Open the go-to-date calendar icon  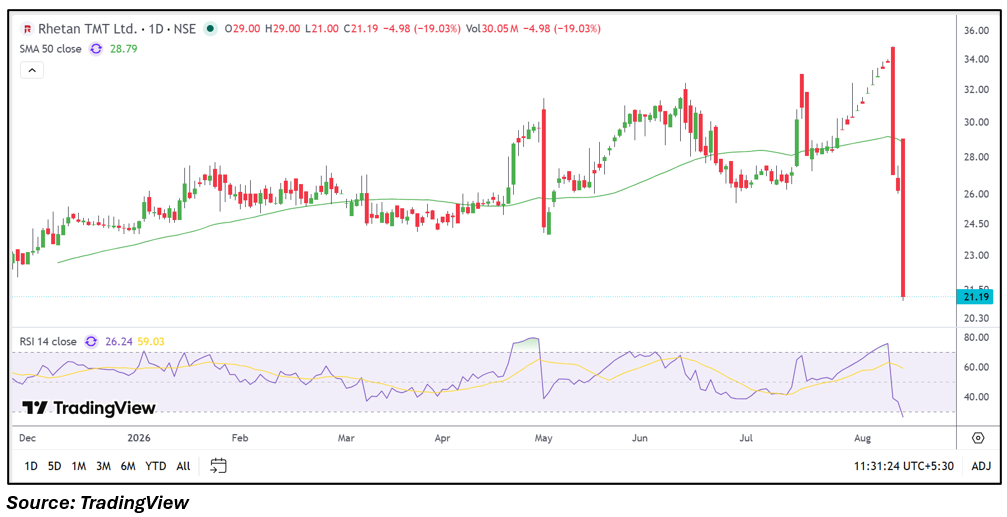pyautogui.click(x=218, y=466)
